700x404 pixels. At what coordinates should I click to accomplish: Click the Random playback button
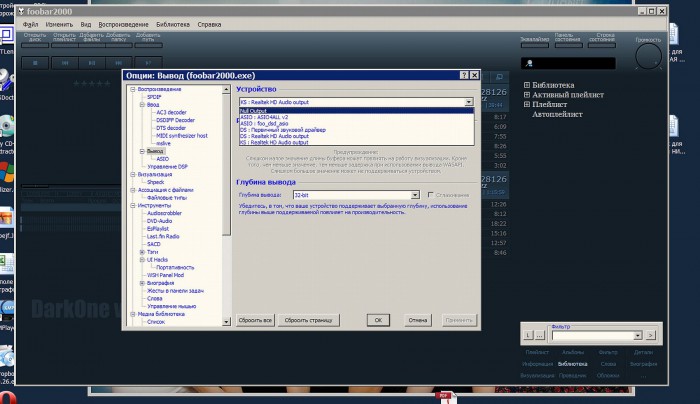pos(148,63)
